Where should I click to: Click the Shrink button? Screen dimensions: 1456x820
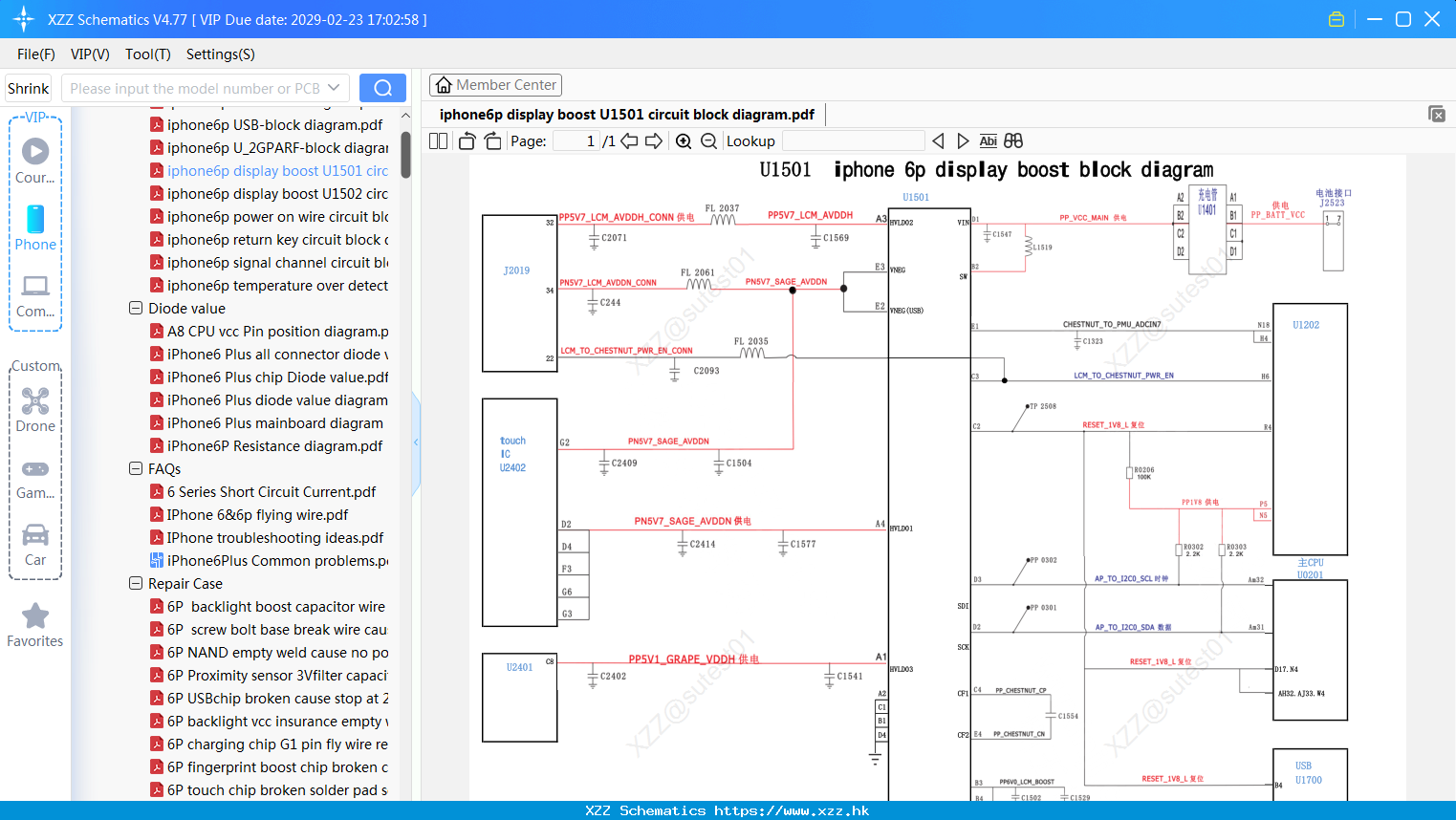(x=28, y=88)
